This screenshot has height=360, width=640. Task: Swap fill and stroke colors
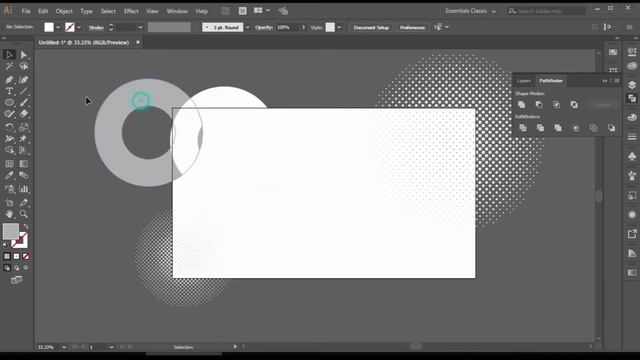[26, 227]
